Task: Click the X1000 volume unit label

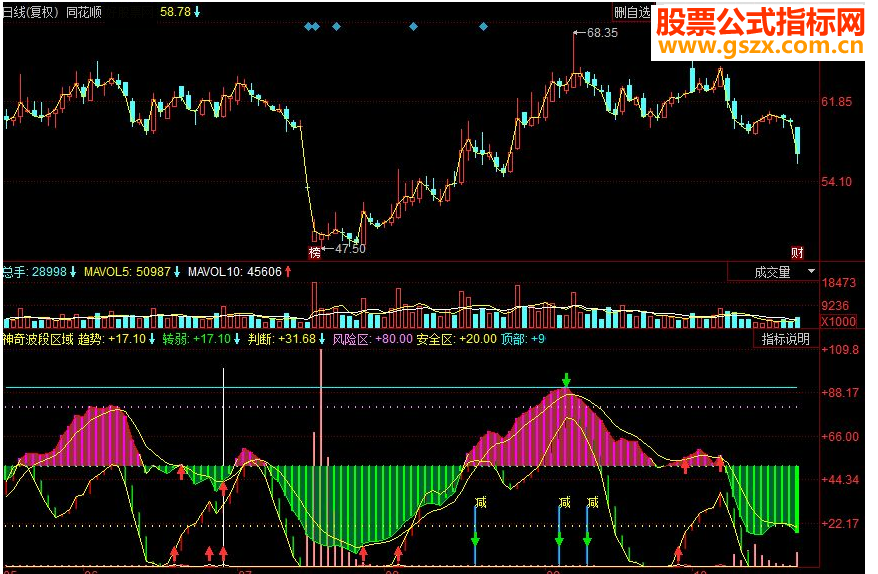Action: tap(838, 321)
